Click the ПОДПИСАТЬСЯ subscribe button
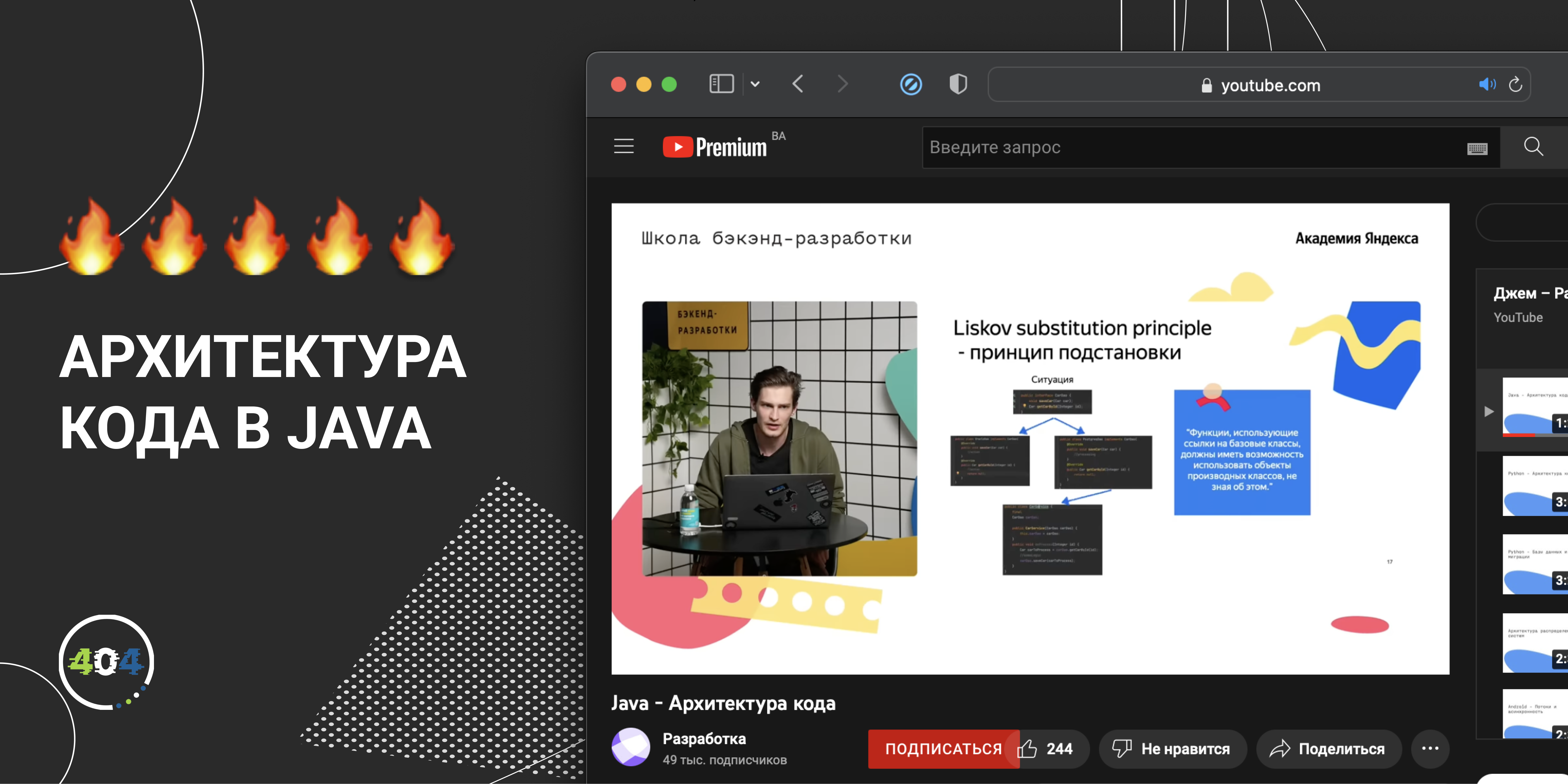Screen dimensions: 1568x784 943,749
